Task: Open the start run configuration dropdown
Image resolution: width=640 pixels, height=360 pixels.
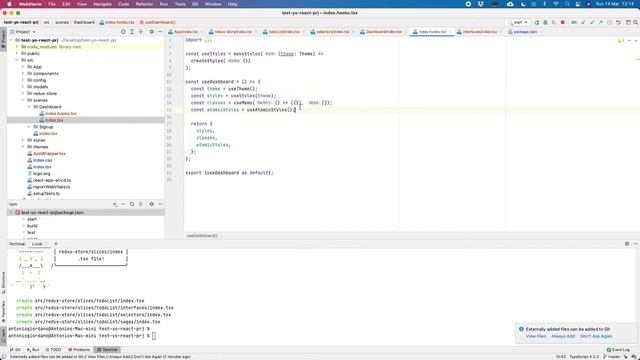Action: tap(518, 22)
